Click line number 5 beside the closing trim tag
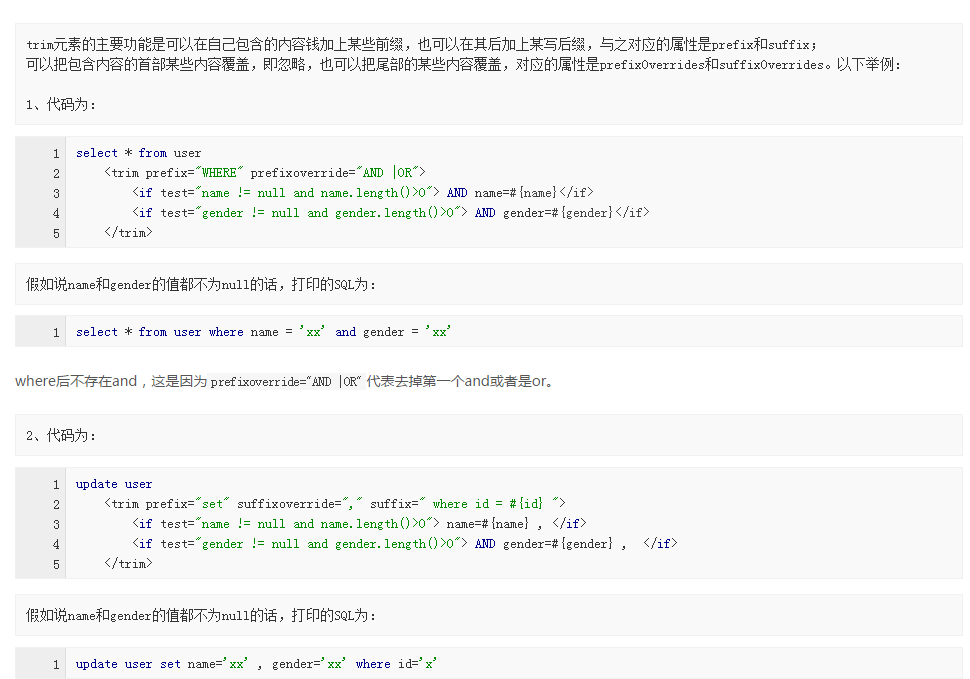 click(55, 232)
